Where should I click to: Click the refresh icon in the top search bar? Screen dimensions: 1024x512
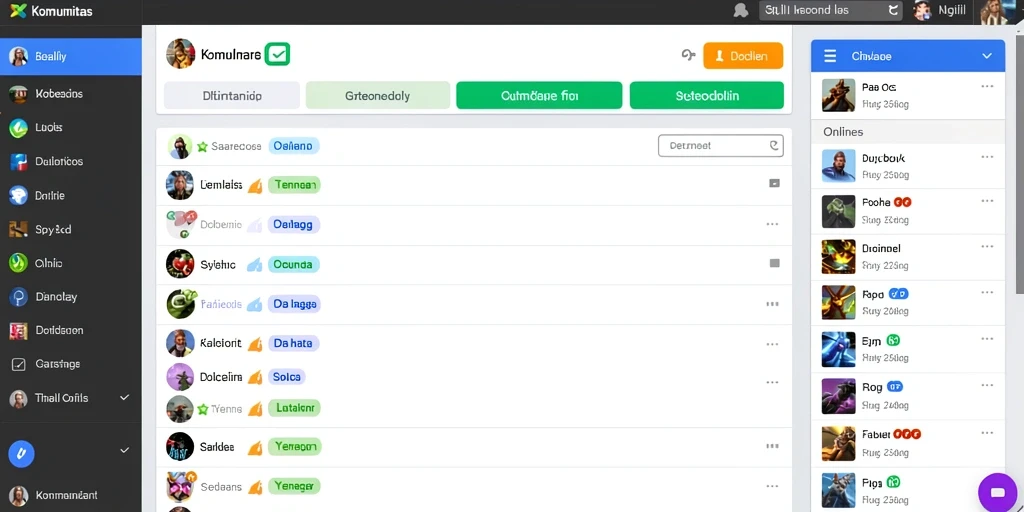tap(893, 10)
